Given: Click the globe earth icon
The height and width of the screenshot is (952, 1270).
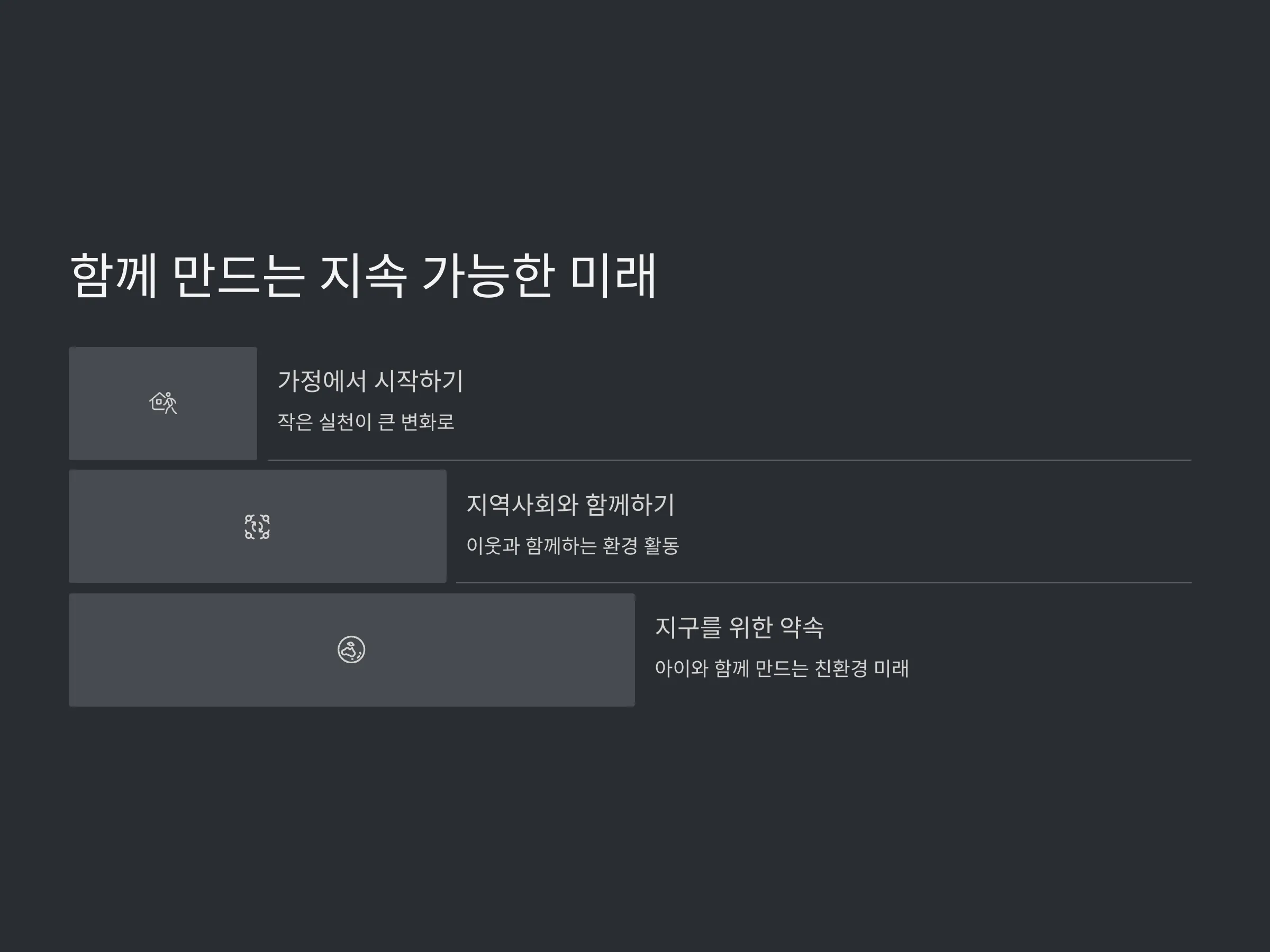Looking at the screenshot, I should click(x=351, y=649).
